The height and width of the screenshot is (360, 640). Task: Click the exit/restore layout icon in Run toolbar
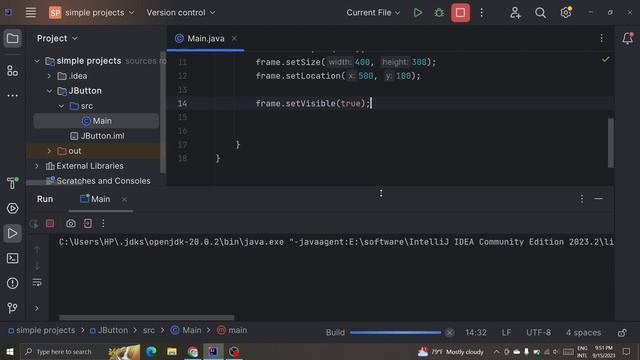pyautogui.click(x=87, y=224)
